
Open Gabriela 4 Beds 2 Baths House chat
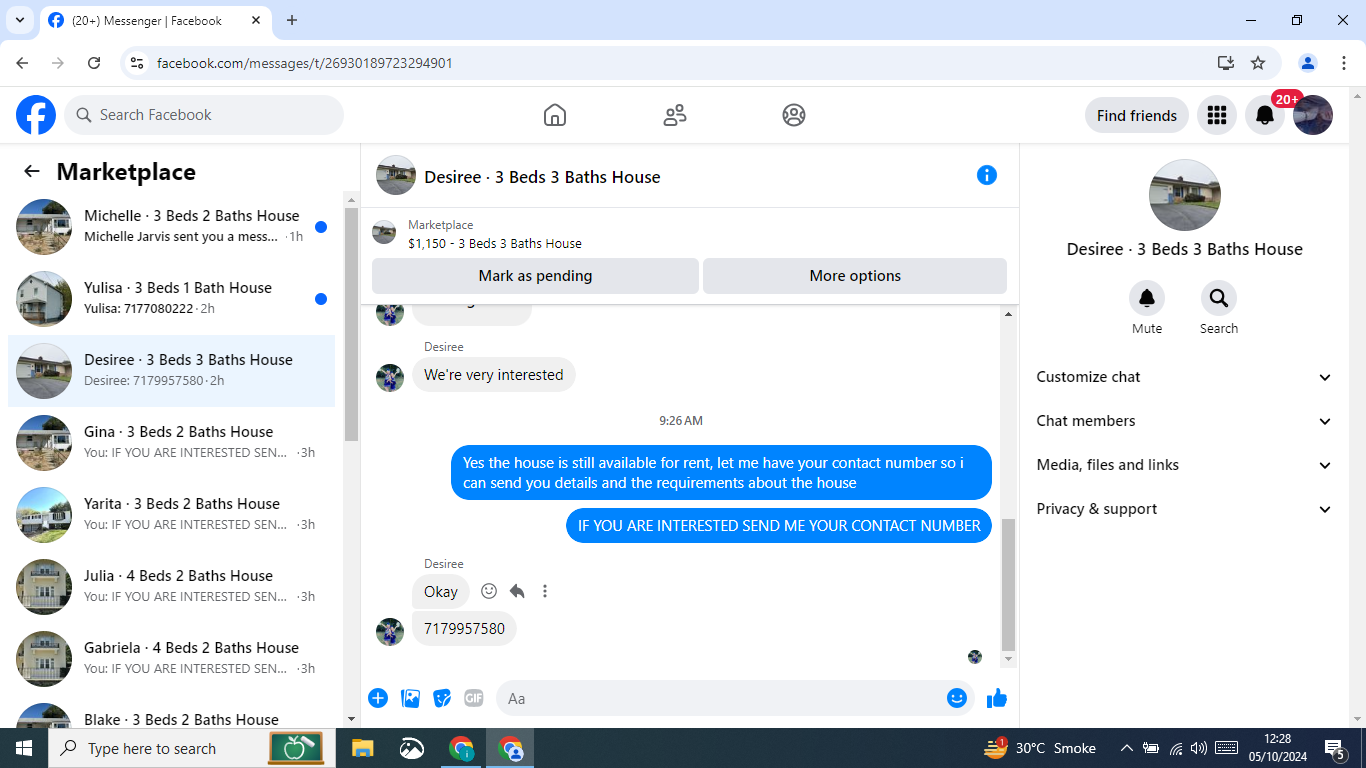tap(172, 659)
